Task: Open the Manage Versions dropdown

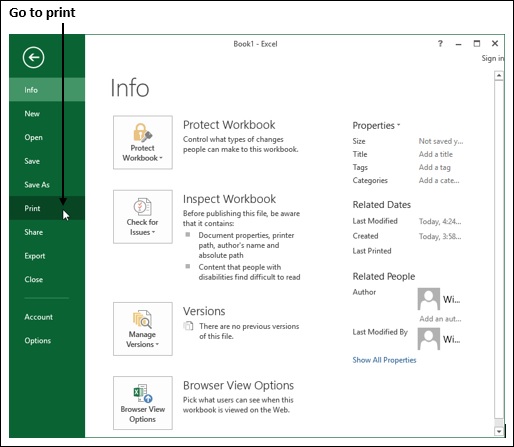Action: coord(143,329)
